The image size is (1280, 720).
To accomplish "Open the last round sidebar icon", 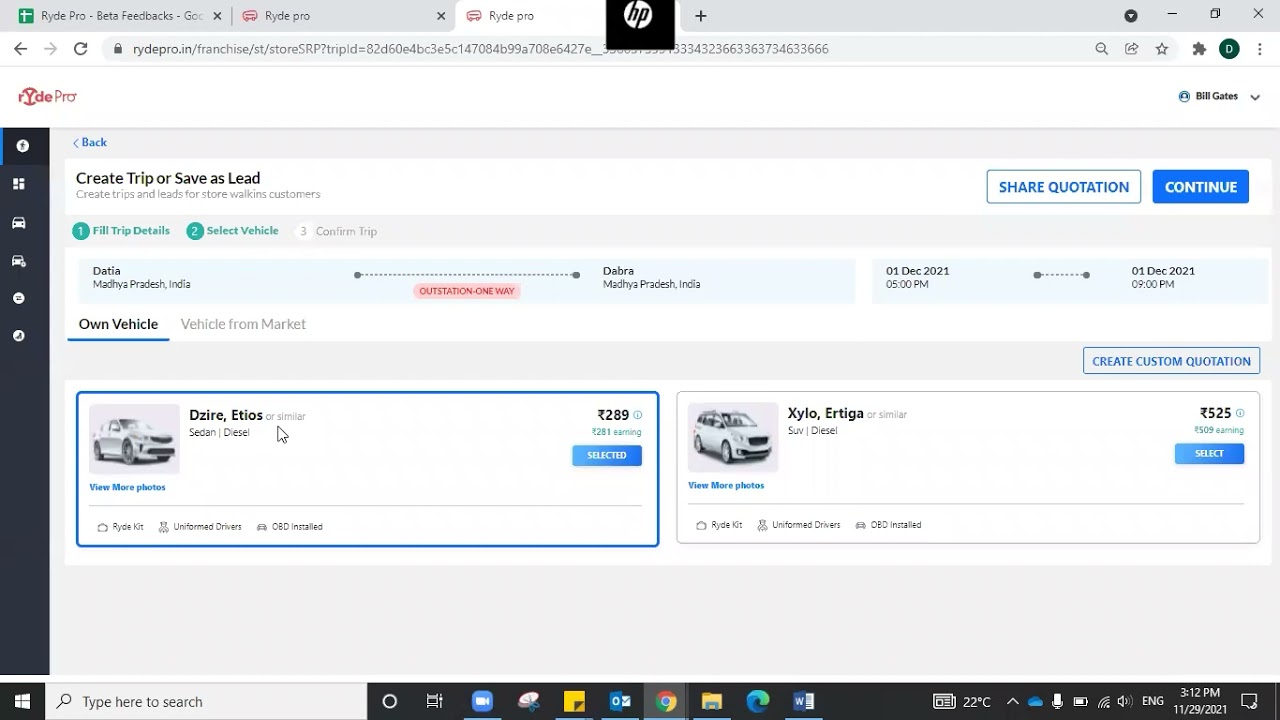I will point(18,336).
